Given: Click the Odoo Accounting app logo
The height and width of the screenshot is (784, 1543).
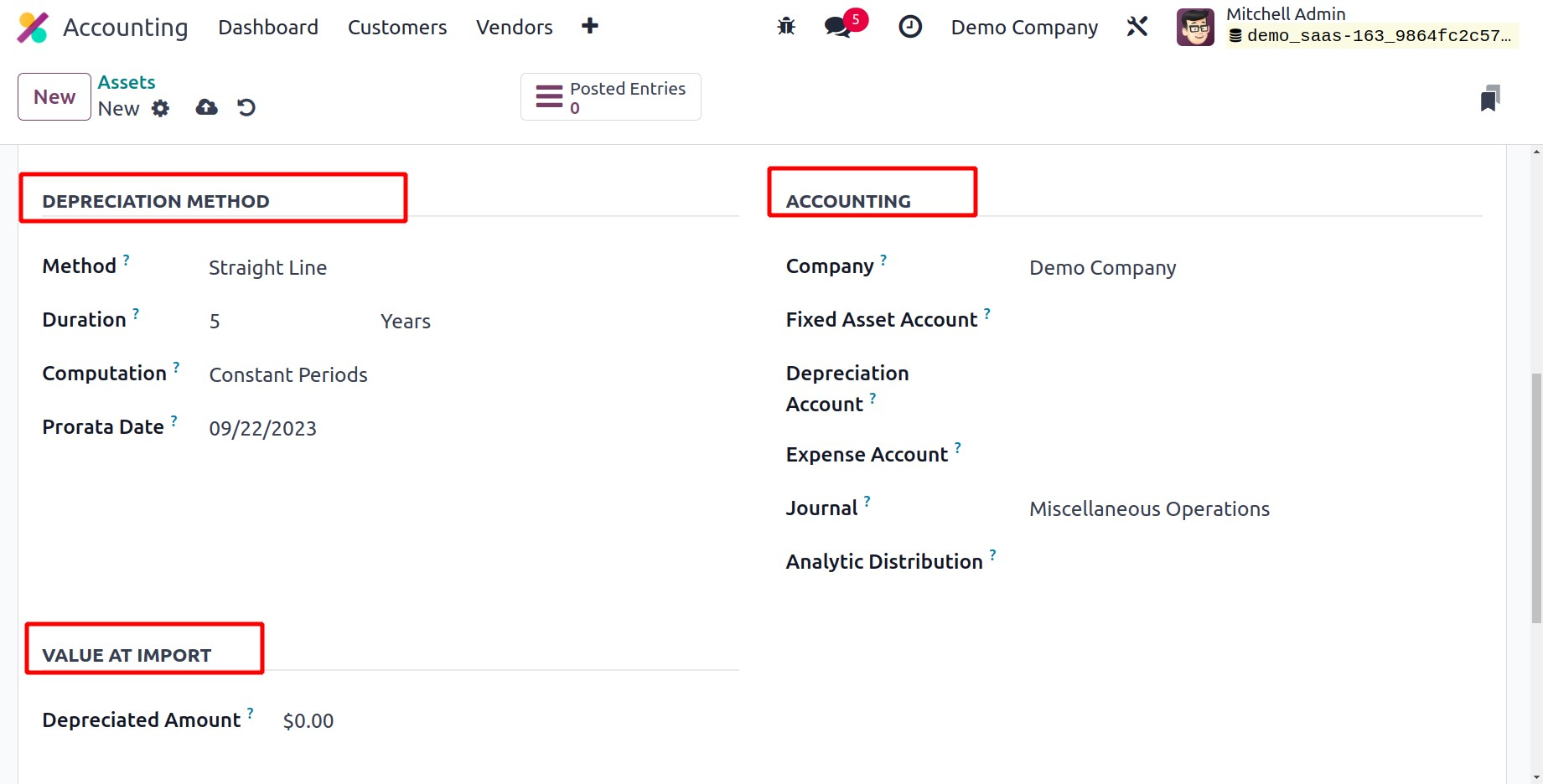Looking at the screenshot, I should click(x=33, y=28).
